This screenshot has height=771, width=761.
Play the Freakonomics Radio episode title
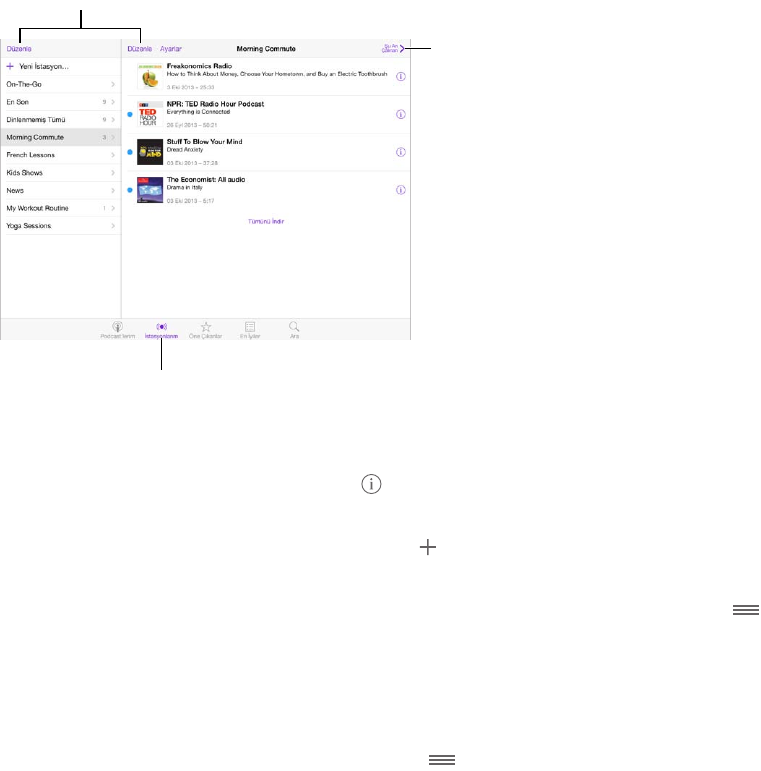pyautogui.click(x=199, y=66)
